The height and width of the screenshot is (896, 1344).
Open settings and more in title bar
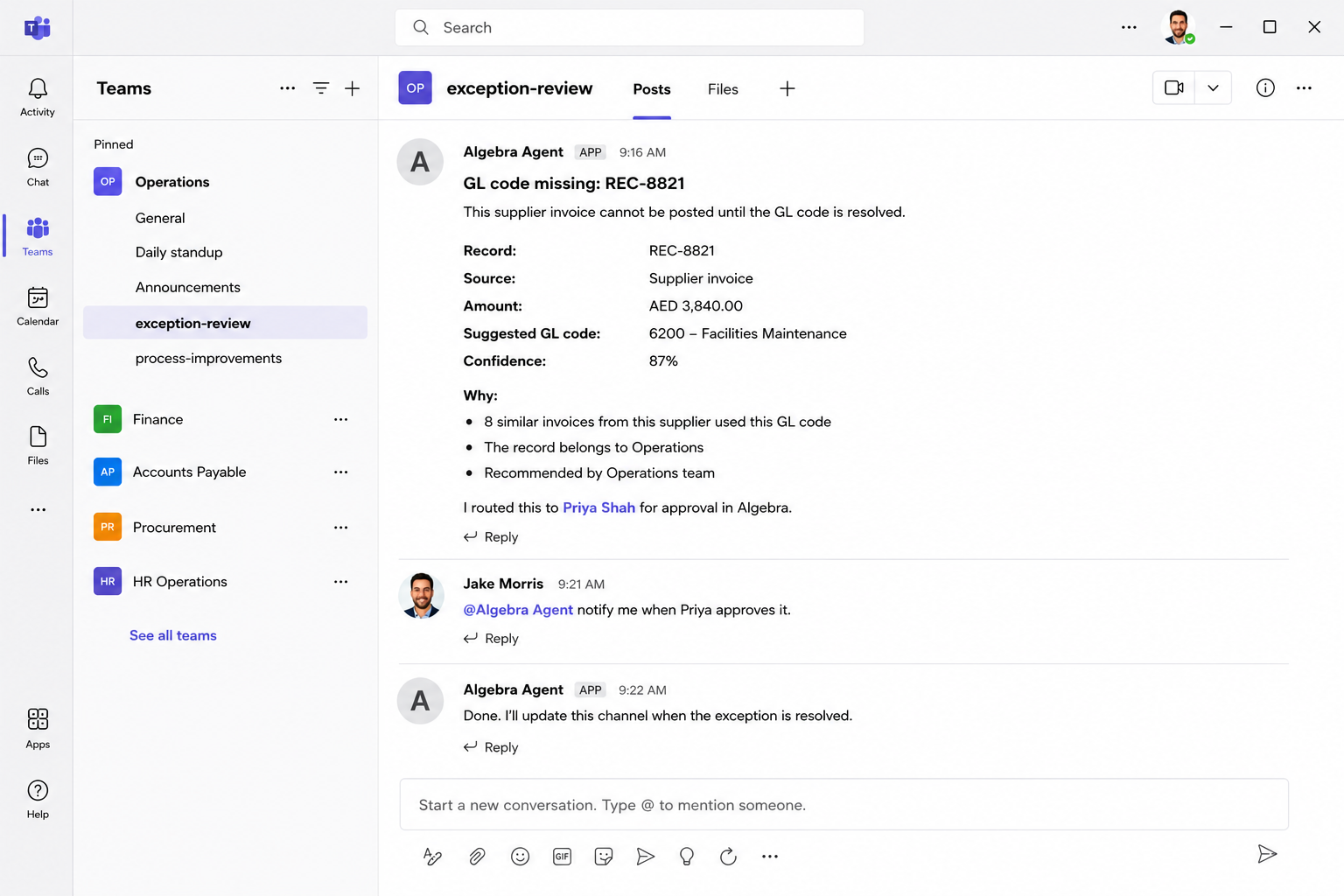(1129, 27)
